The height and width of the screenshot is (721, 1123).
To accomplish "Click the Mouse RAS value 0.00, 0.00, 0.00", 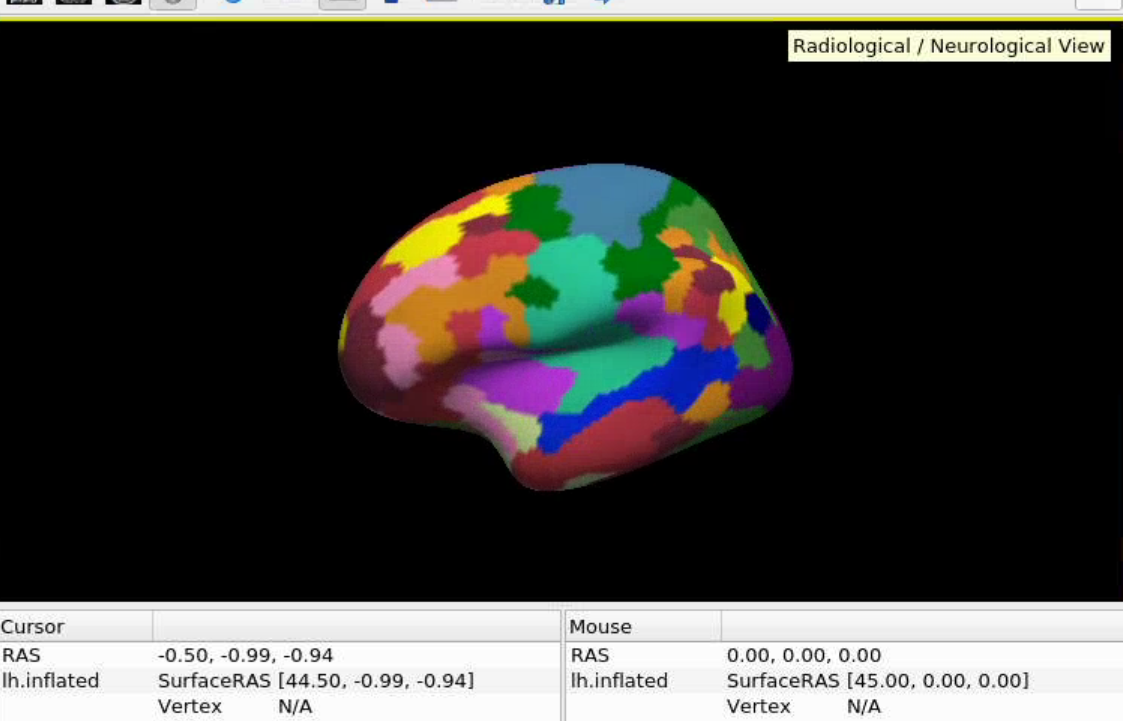I will (804, 655).
